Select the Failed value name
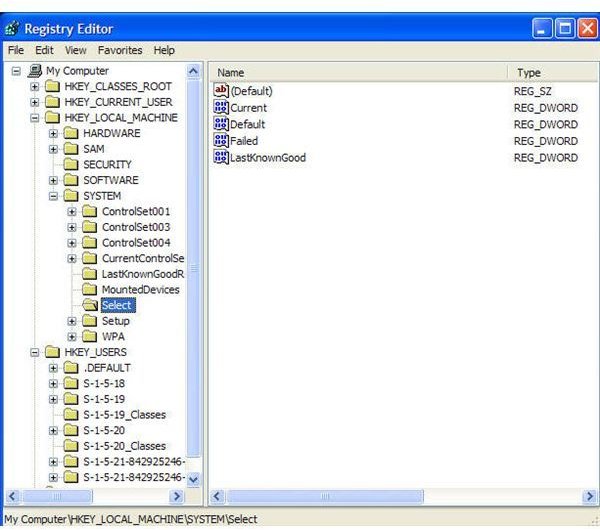This screenshot has height=530, width=600. pyautogui.click(x=244, y=141)
